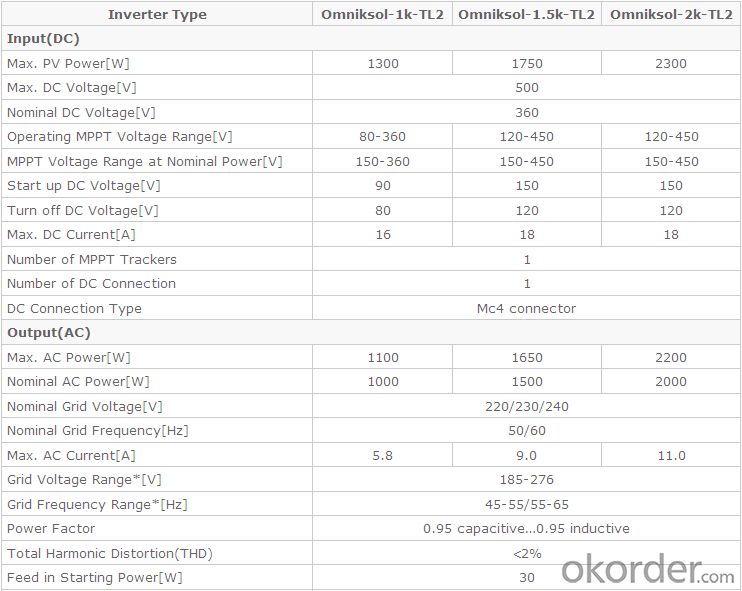Viewport: 742px width, 591px height.
Task: Click 'MPPT Voltage Range at Nominal Power[V]' label
Action: pyautogui.click(x=144, y=161)
